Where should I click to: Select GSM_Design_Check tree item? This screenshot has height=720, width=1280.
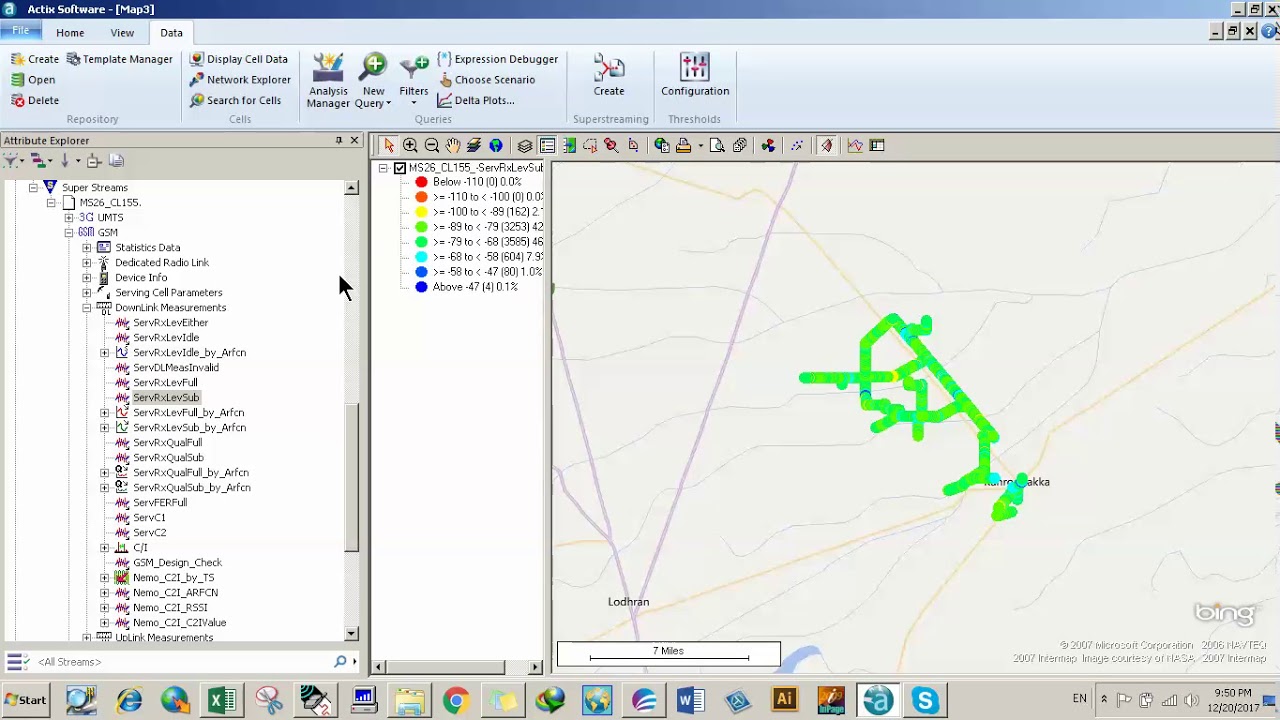coord(177,562)
